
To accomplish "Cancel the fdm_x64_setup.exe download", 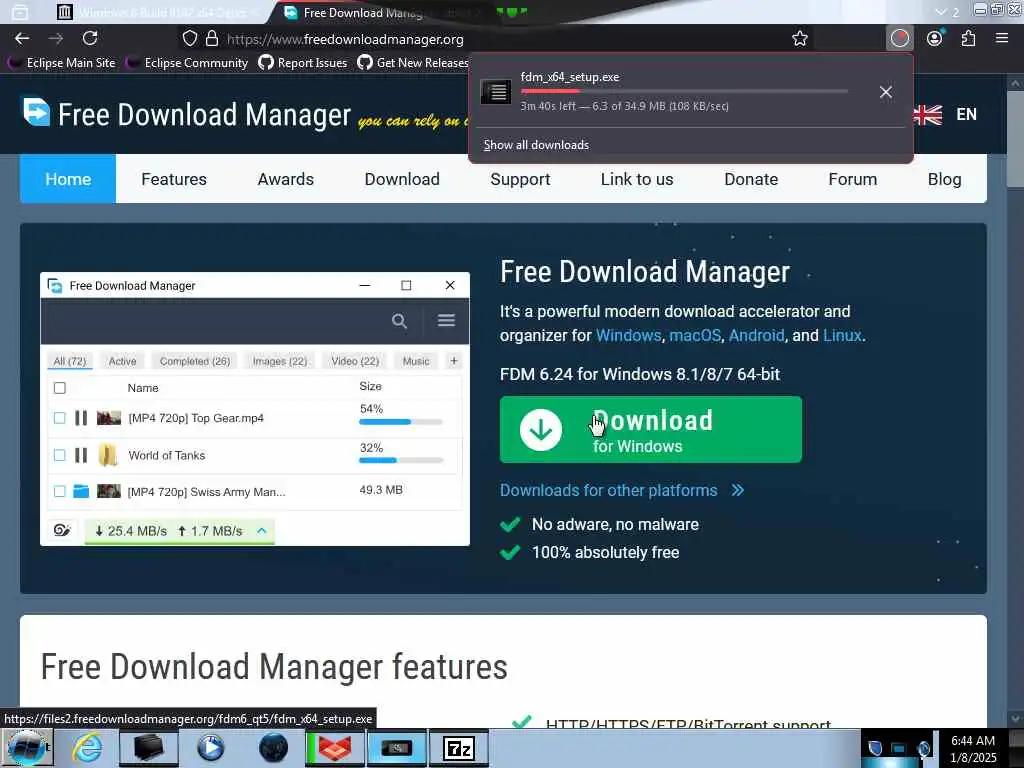I will click(x=886, y=92).
